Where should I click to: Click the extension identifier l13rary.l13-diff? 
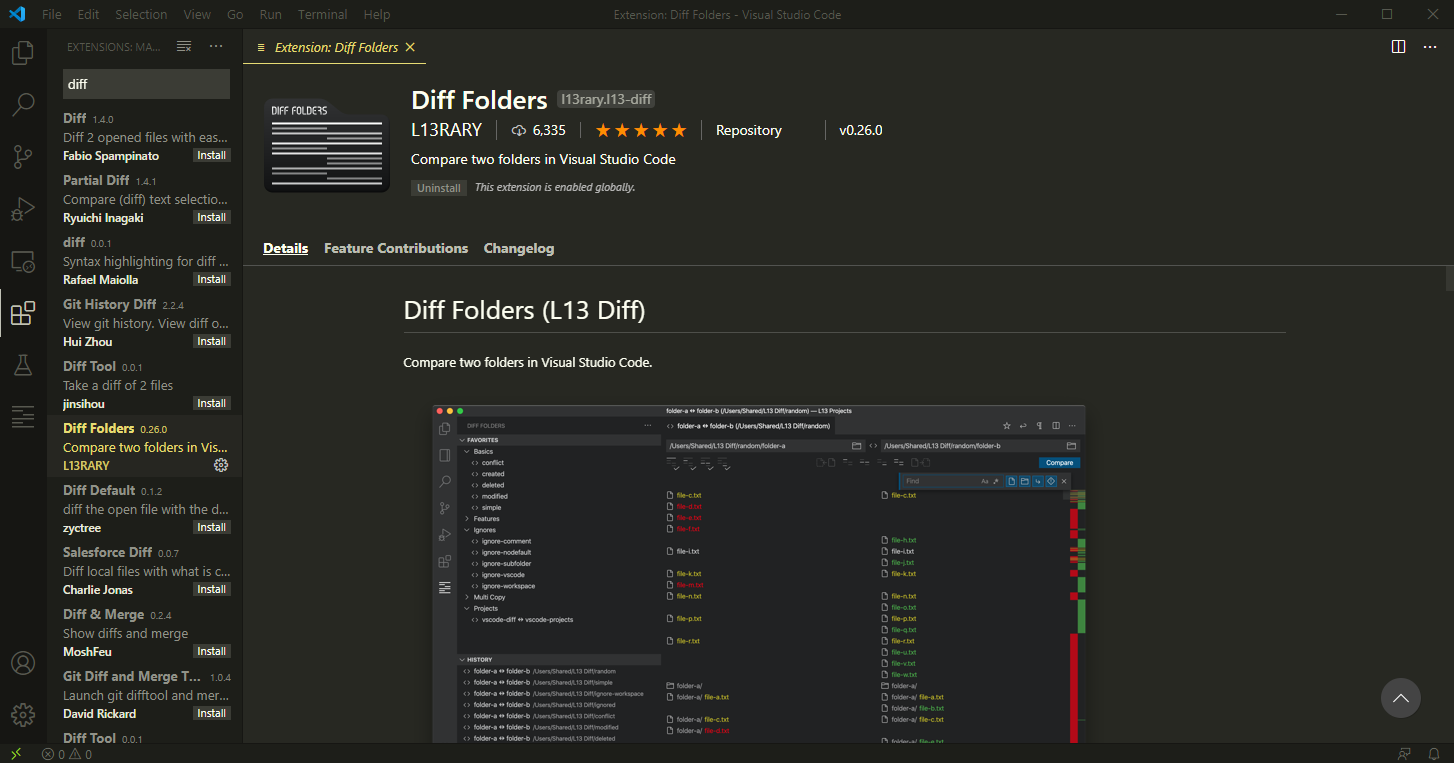pos(606,99)
